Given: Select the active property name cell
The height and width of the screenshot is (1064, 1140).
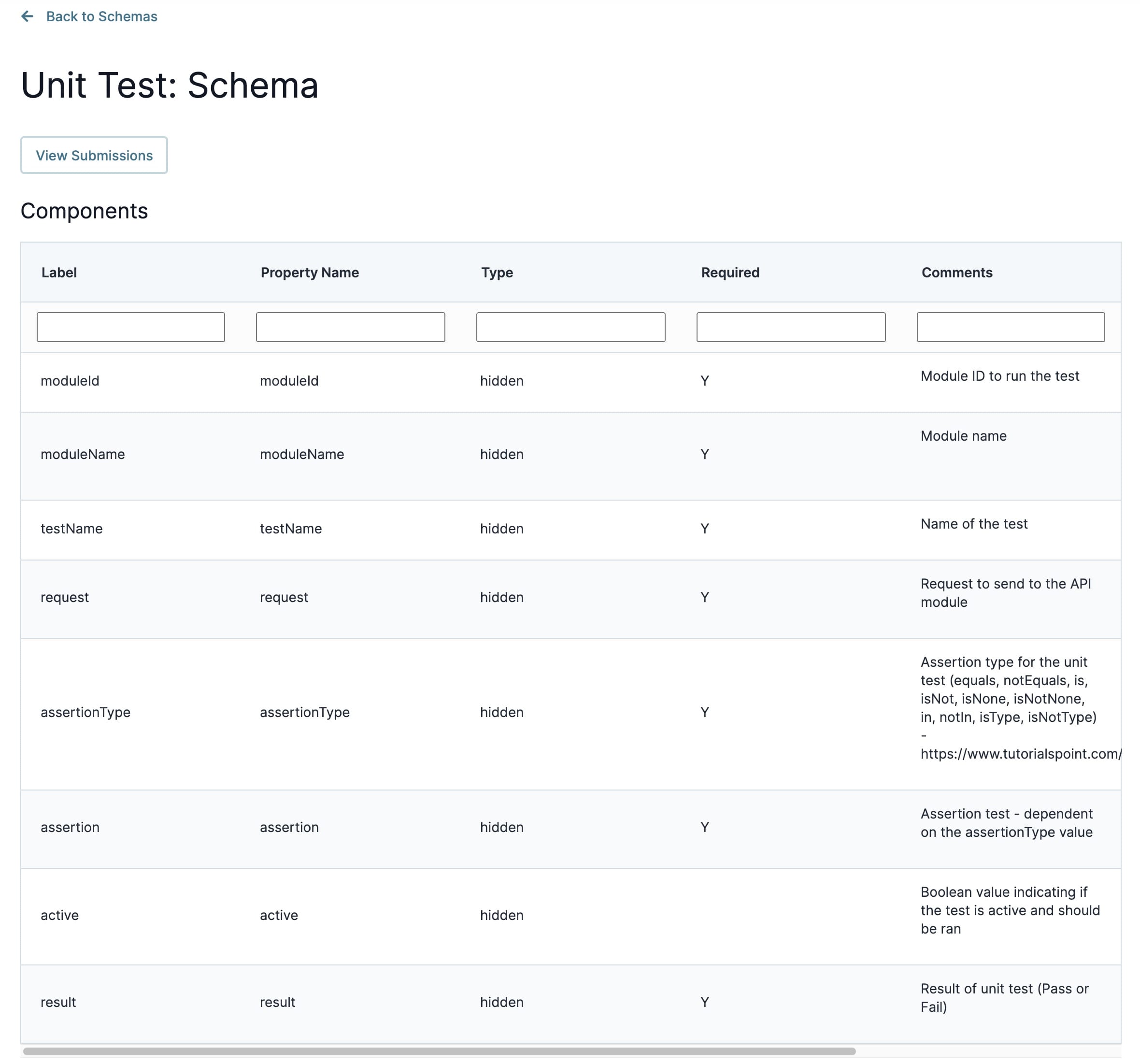Looking at the screenshot, I should (279, 916).
